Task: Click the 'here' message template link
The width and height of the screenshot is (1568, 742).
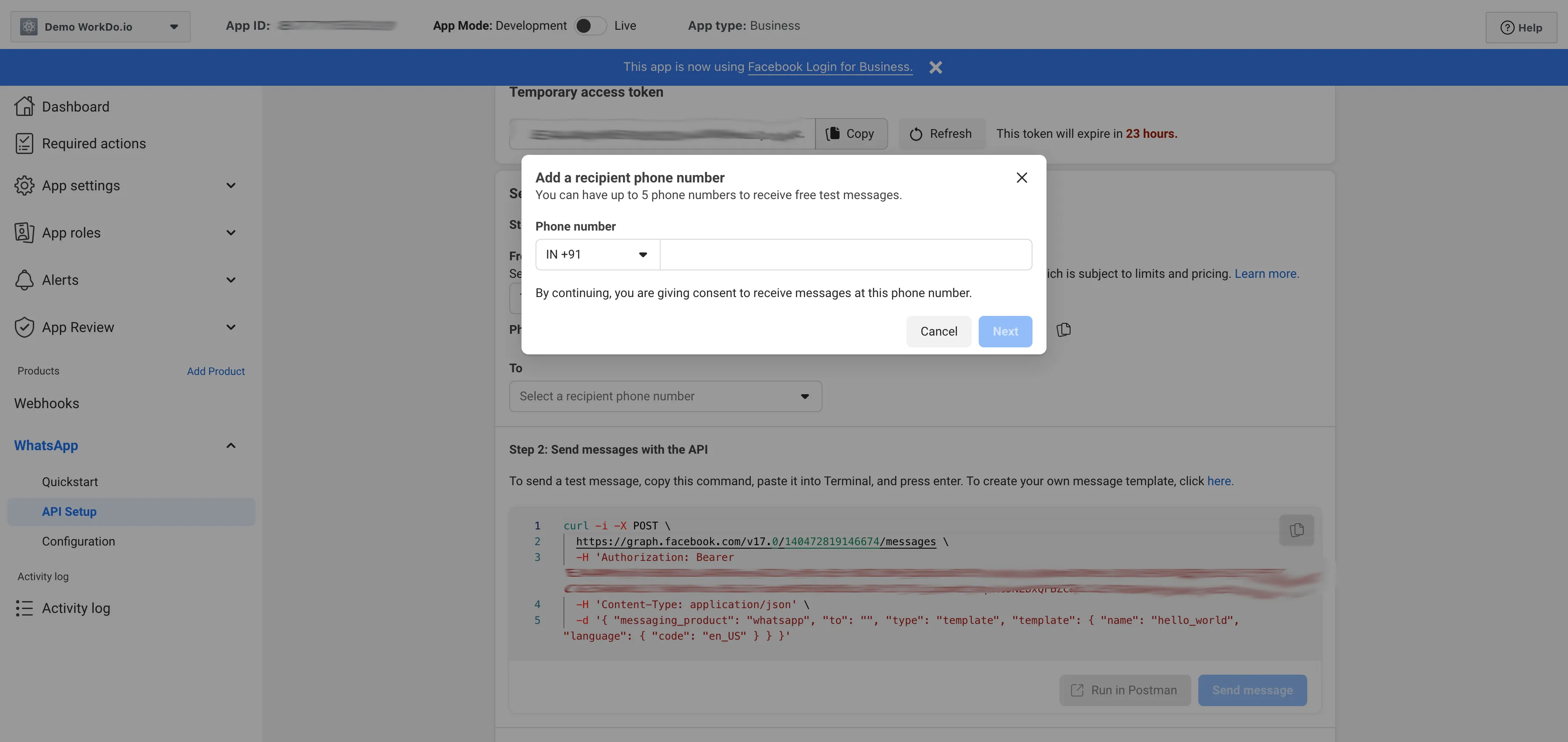Action: (x=1220, y=481)
